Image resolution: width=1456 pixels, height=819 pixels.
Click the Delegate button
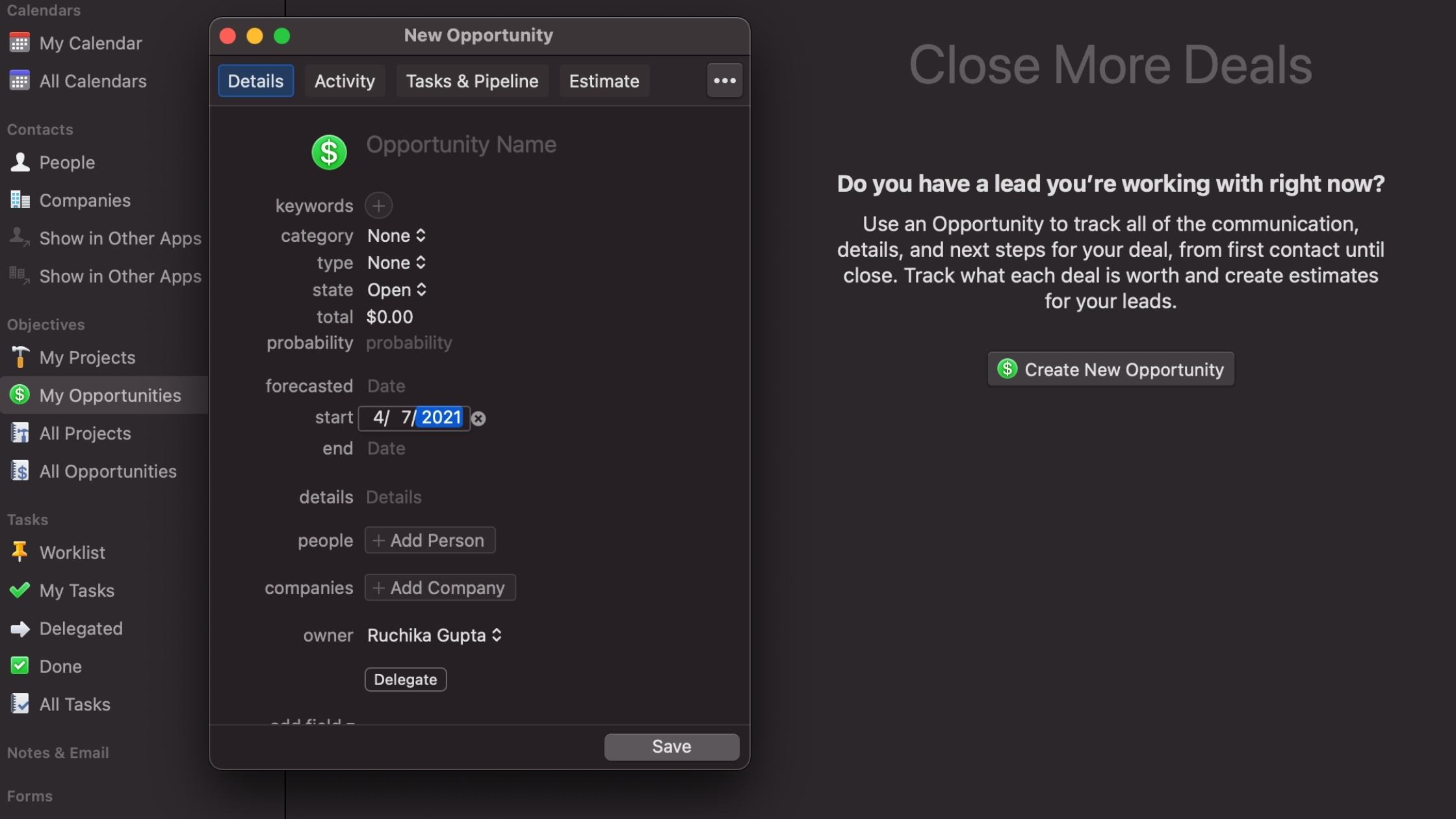click(404, 679)
